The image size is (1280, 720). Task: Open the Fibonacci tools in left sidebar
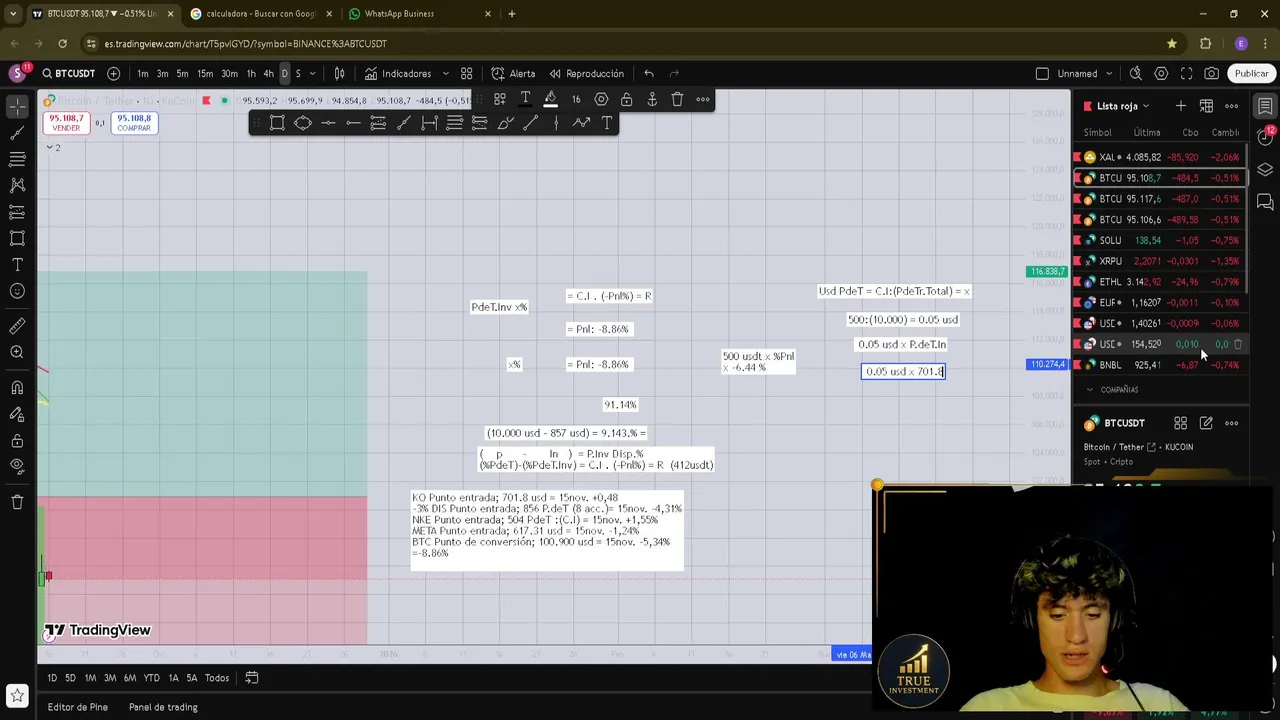(17, 159)
